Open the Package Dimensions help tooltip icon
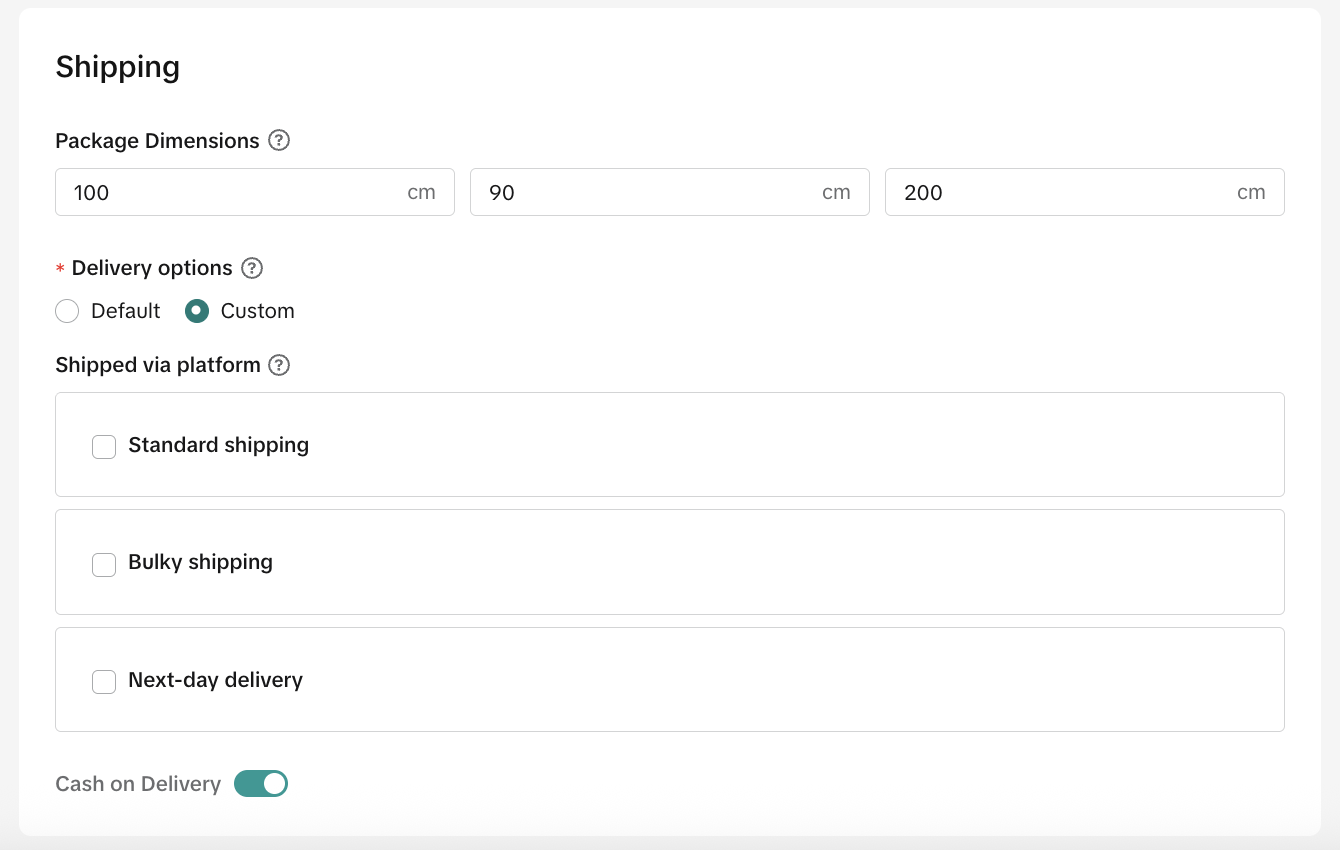 coord(280,141)
